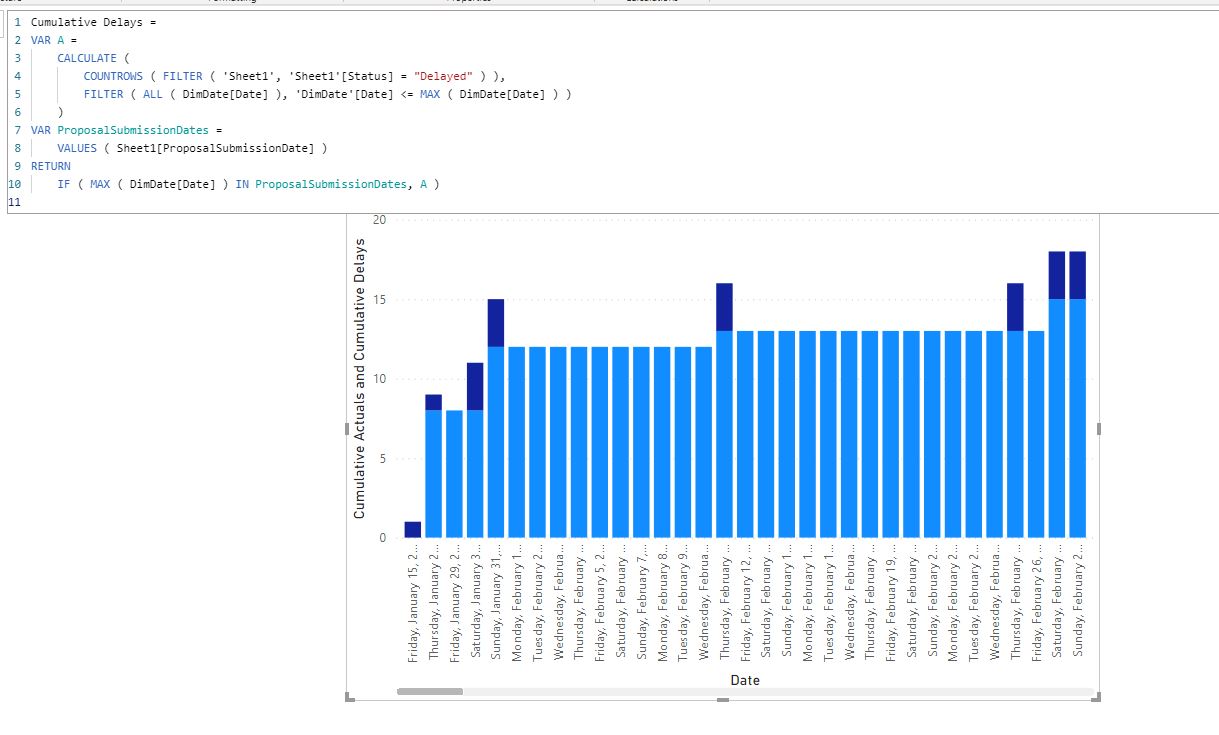Select the light blue bar for Friday, February 19
This screenshot has height=735, width=1219.
point(890,434)
